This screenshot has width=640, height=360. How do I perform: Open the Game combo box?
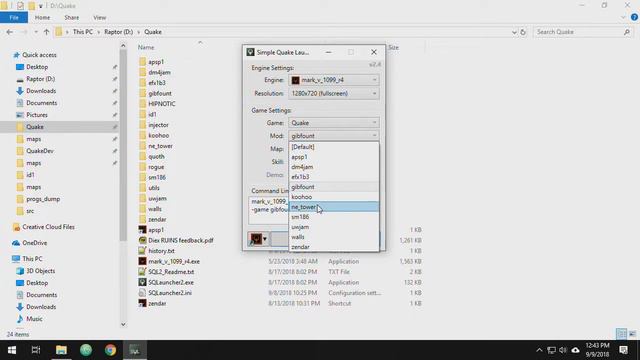point(333,123)
